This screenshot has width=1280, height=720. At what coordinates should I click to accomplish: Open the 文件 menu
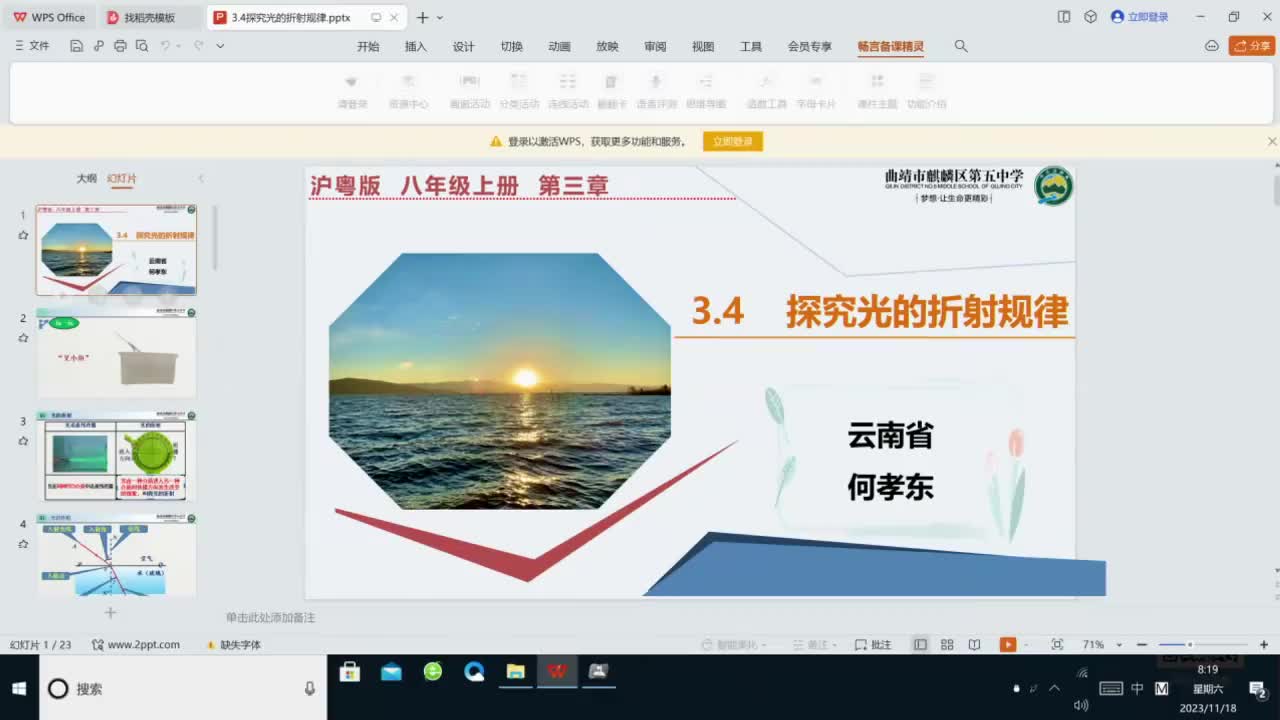coord(32,46)
